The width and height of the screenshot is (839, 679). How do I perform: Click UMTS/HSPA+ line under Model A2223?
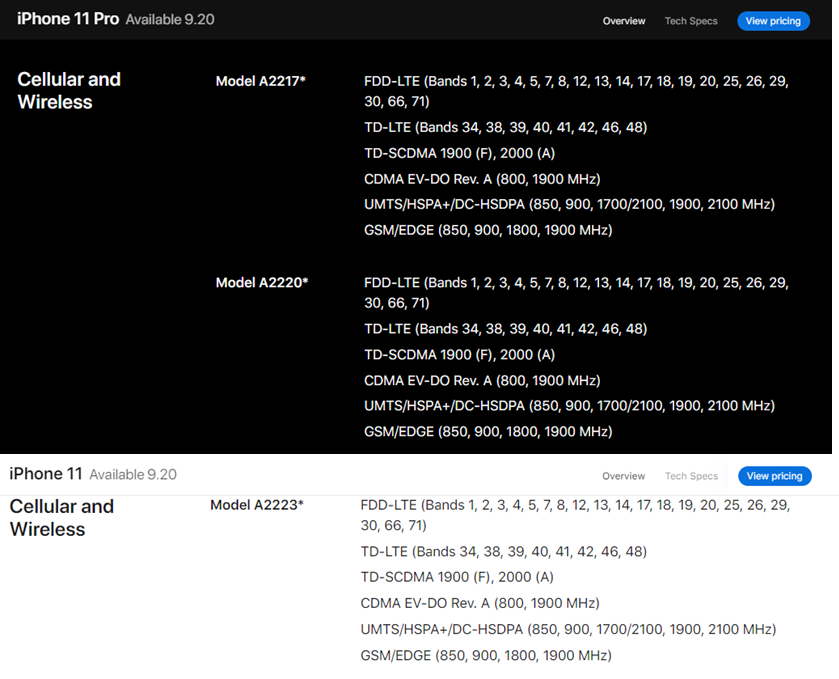568,629
